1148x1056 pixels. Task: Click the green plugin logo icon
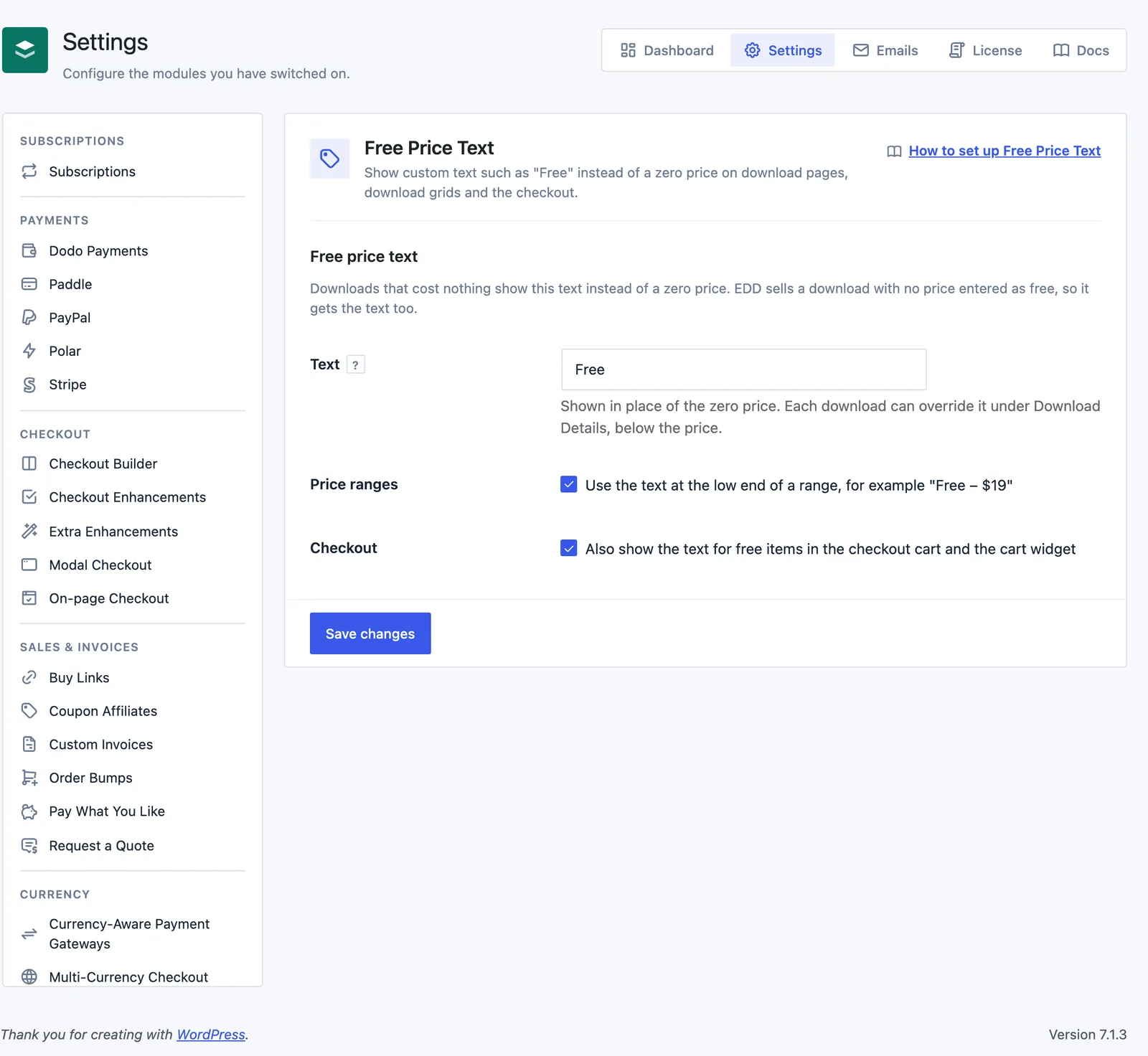point(25,50)
